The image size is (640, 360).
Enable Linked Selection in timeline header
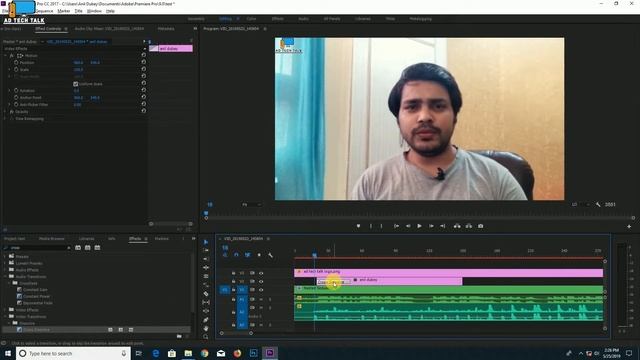click(x=247, y=255)
